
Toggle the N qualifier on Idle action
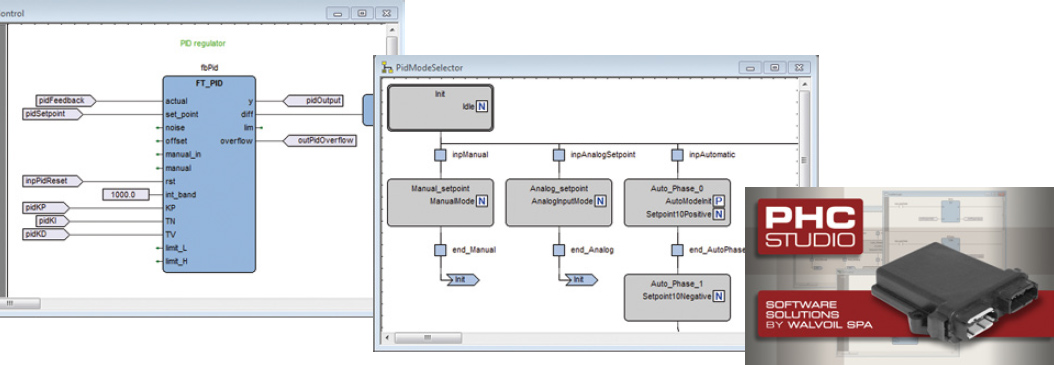[x=482, y=106]
